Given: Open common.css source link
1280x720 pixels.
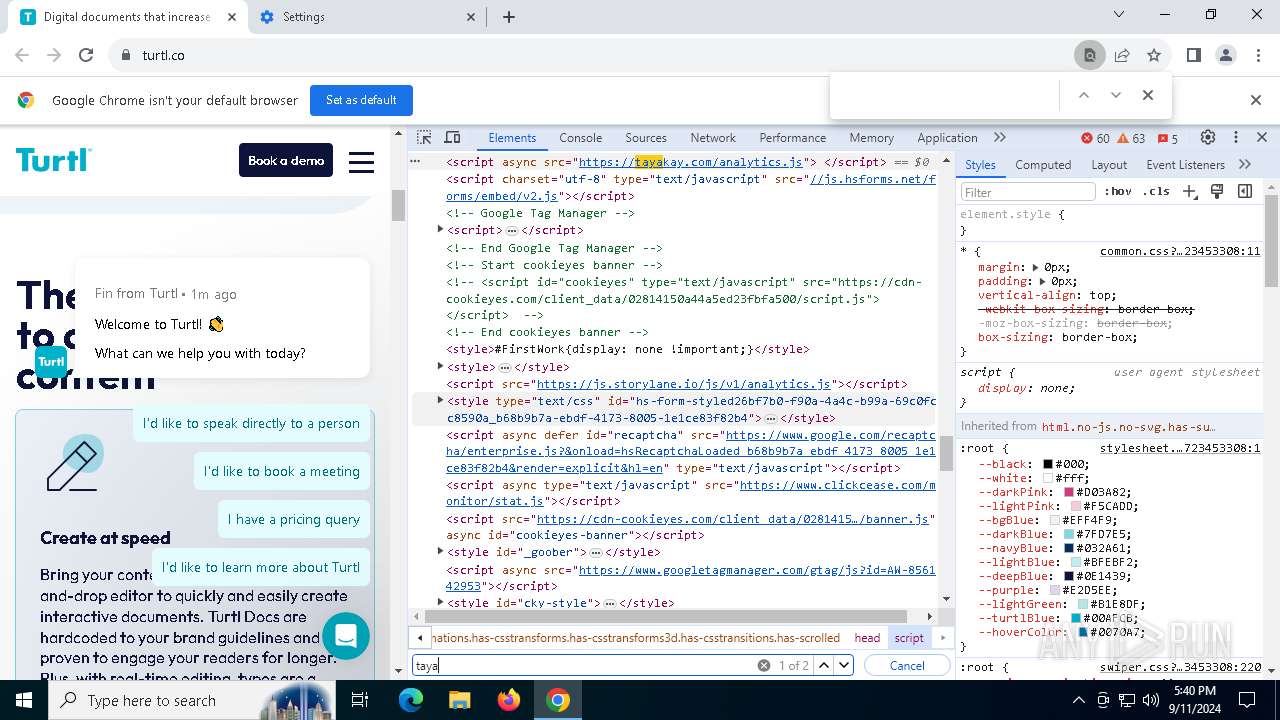Looking at the screenshot, I should click(1180, 251).
